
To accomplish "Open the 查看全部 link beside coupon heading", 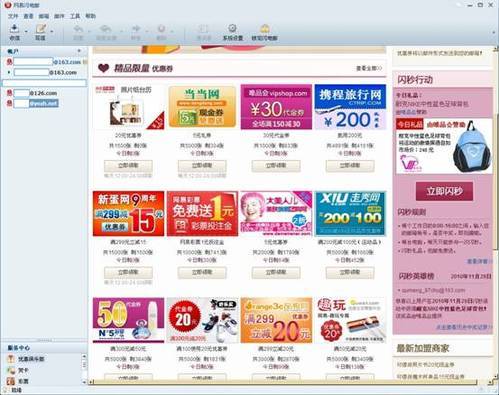I will point(369,68).
